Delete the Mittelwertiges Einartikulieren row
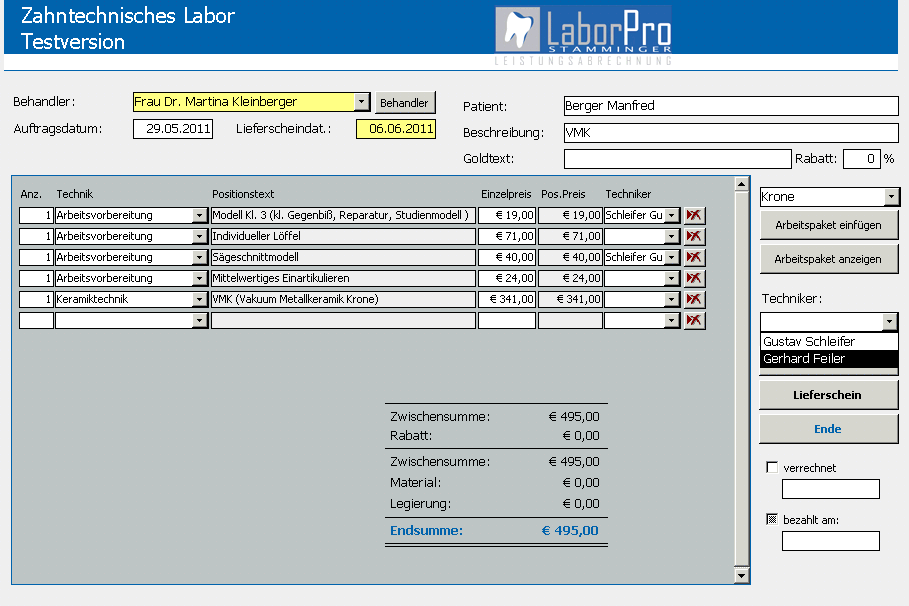The width and height of the screenshot is (909, 606). [x=695, y=278]
